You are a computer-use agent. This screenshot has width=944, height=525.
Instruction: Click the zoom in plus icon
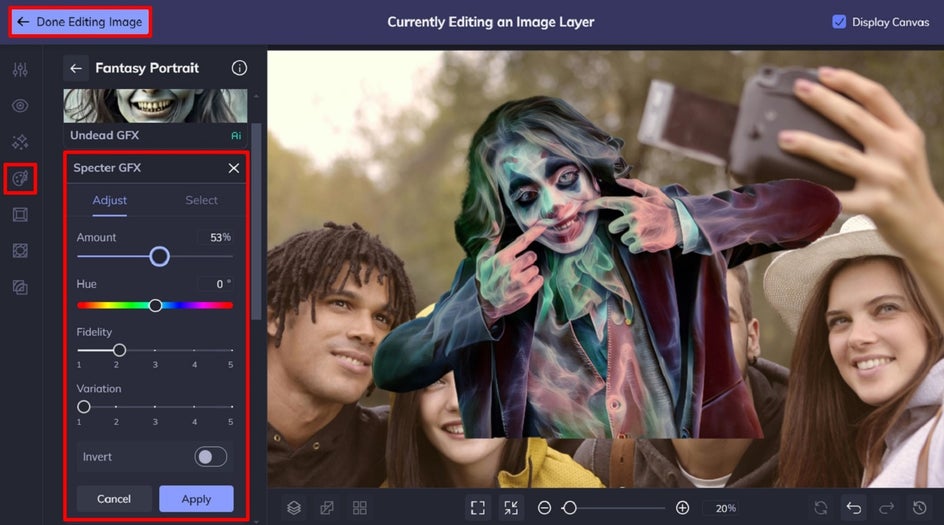(x=682, y=508)
